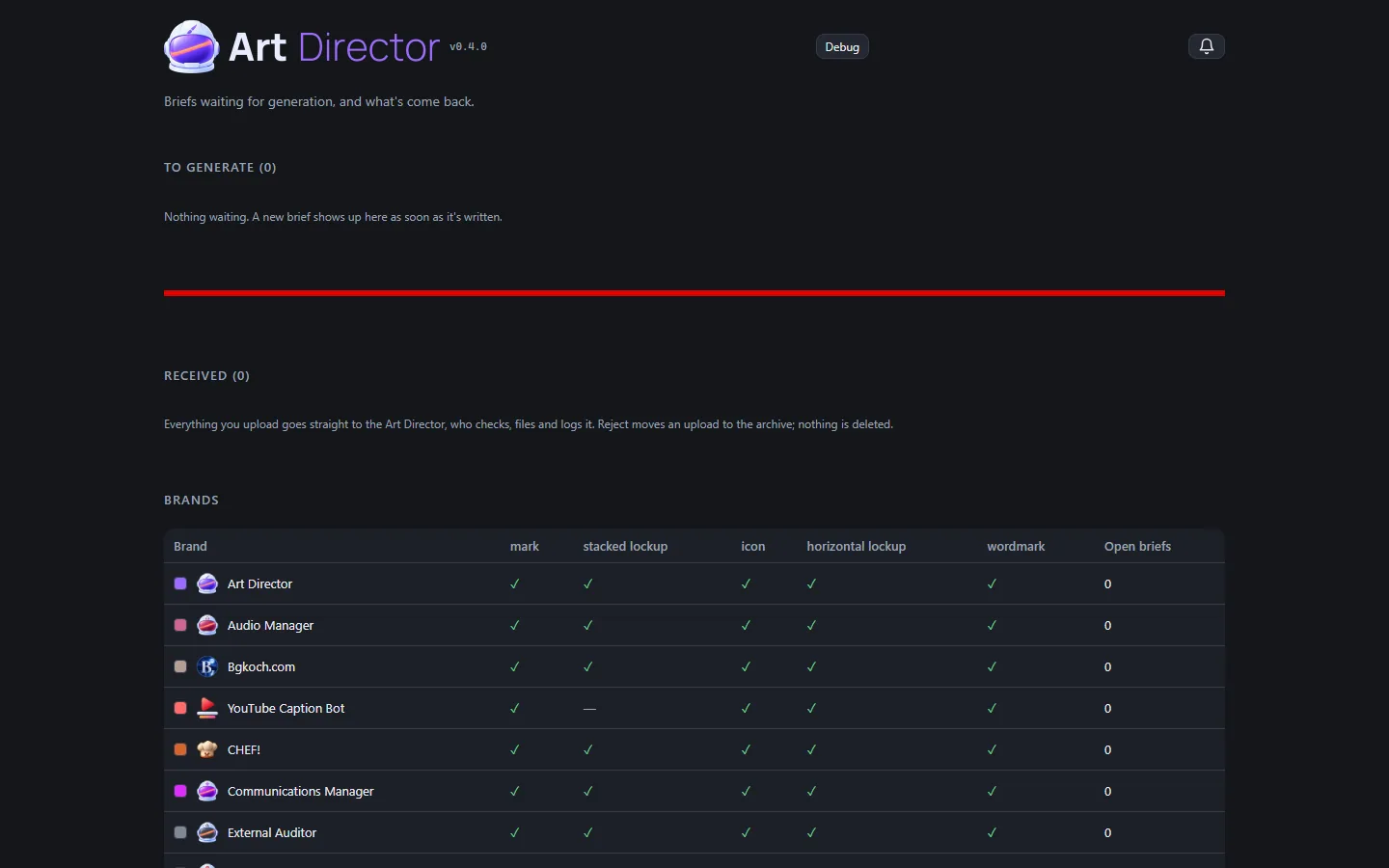Click the icon column header
Screen dimensions: 1389x868
click(x=752, y=546)
